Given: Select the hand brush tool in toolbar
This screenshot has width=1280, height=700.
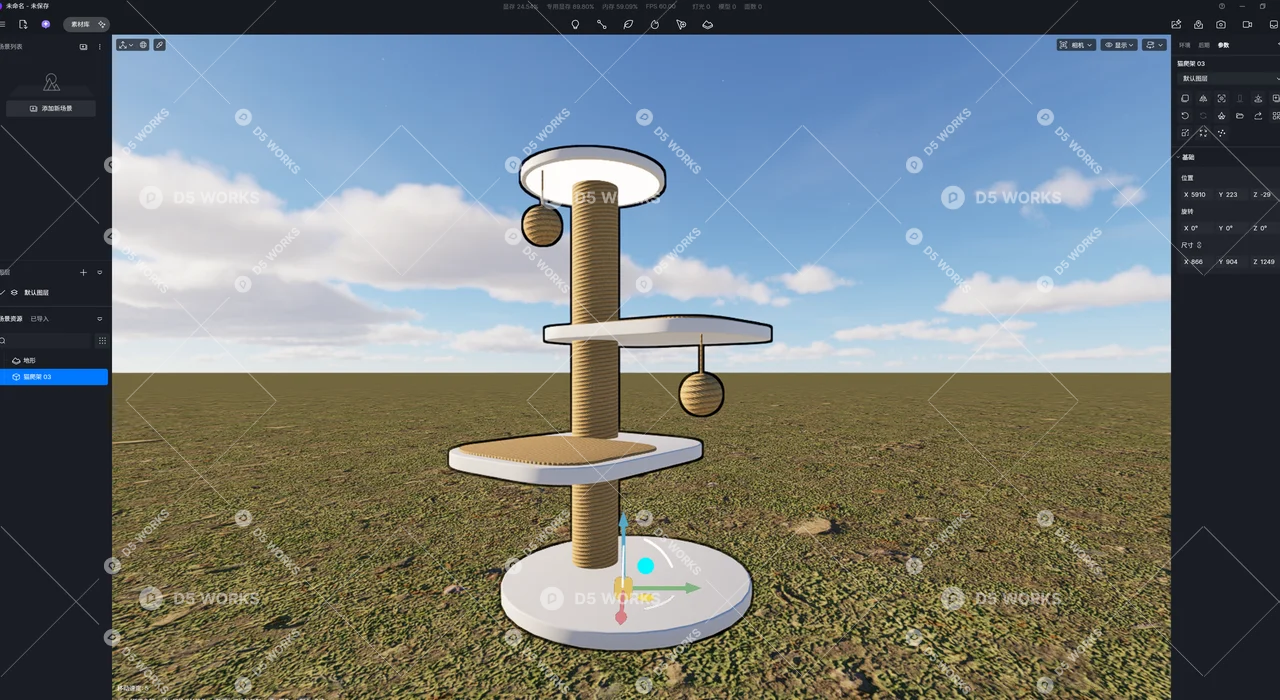Looking at the screenshot, I should point(655,24).
